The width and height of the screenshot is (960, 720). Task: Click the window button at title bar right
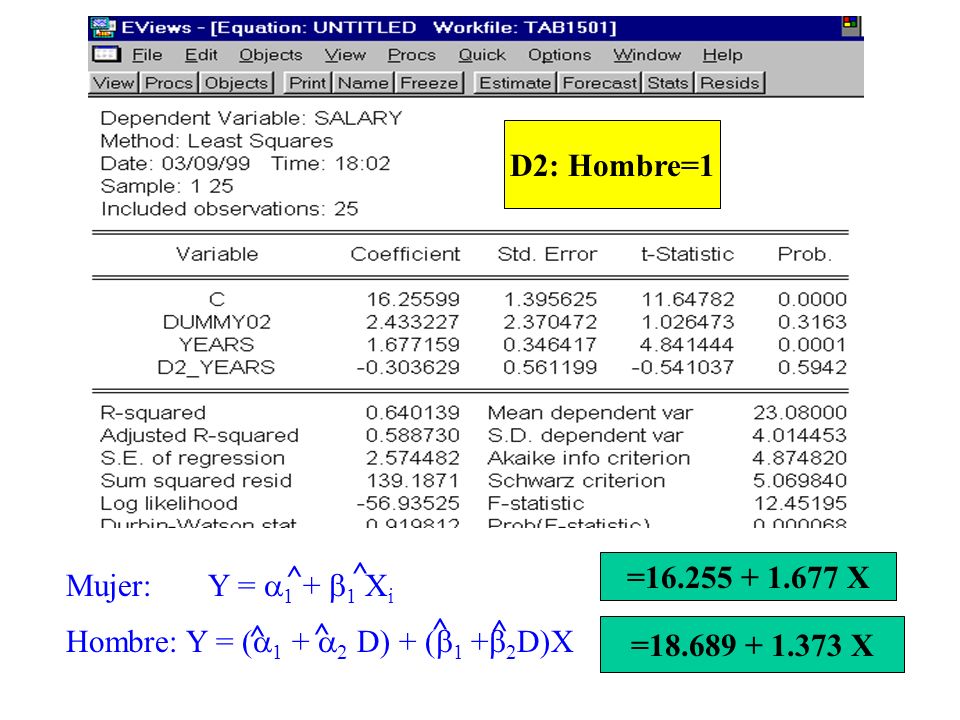tap(851, 26)
